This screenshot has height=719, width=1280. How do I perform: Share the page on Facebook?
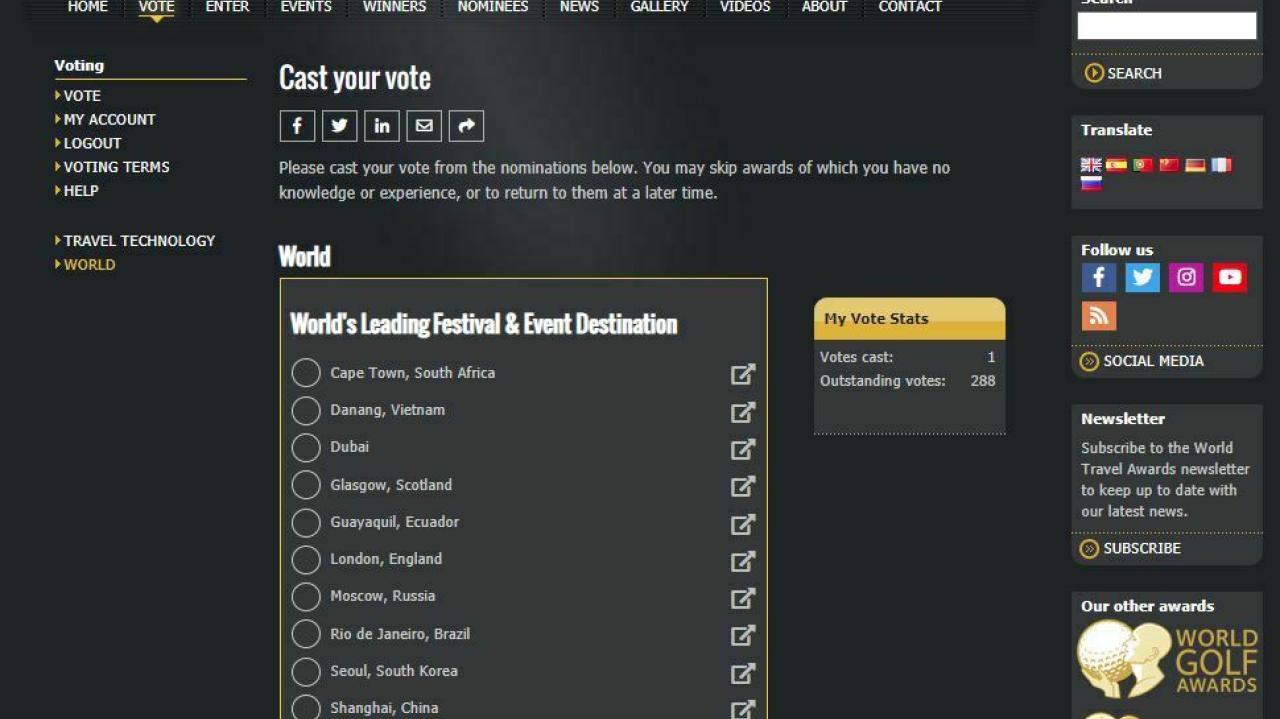(297, 126)
